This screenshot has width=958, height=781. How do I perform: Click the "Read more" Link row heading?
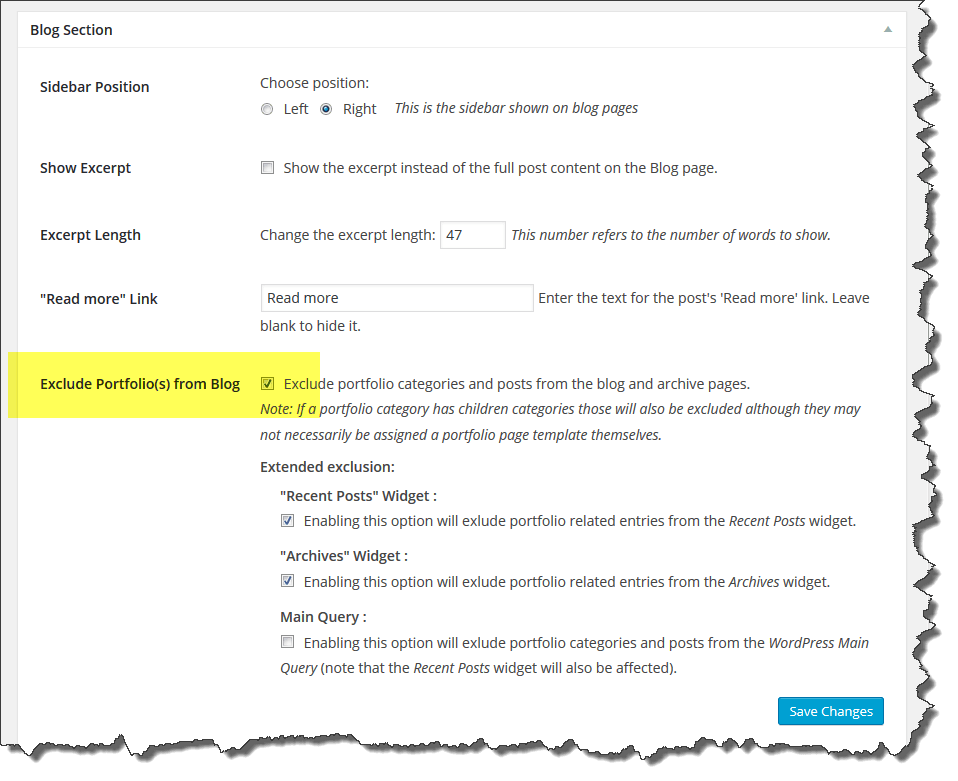[99, 299]
